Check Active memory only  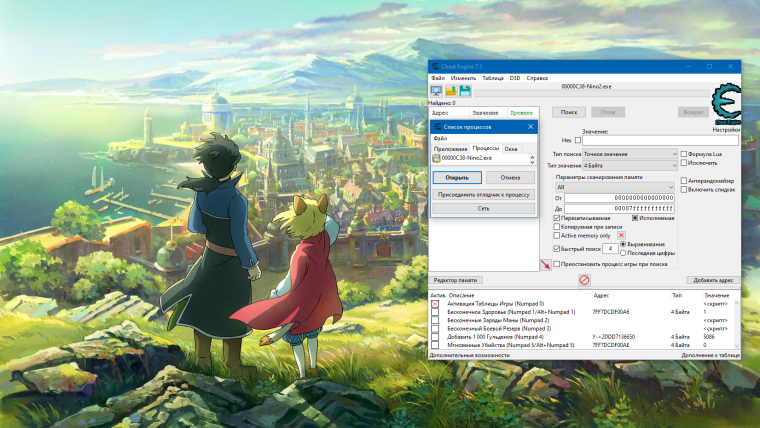pyautogui.click(x=557, y=236)
